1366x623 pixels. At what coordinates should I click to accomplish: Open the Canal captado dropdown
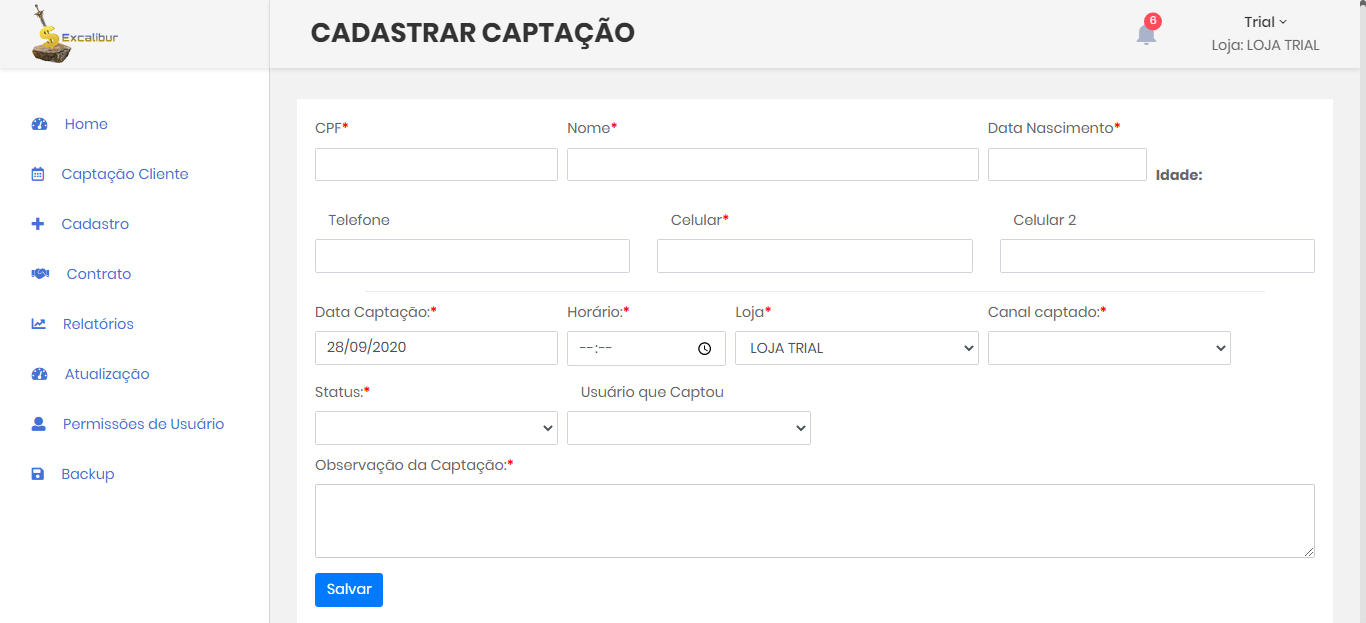pos(1108,349)
